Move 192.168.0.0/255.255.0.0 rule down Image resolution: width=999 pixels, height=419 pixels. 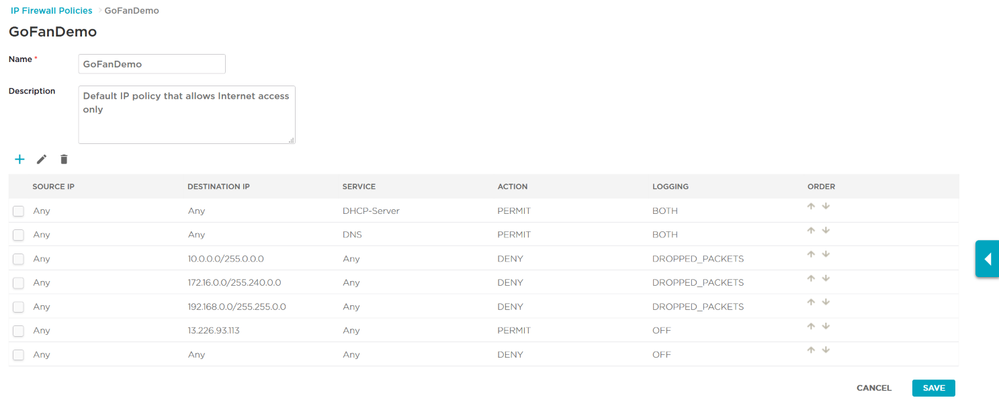pyautogui.click(x=826, y=302)
